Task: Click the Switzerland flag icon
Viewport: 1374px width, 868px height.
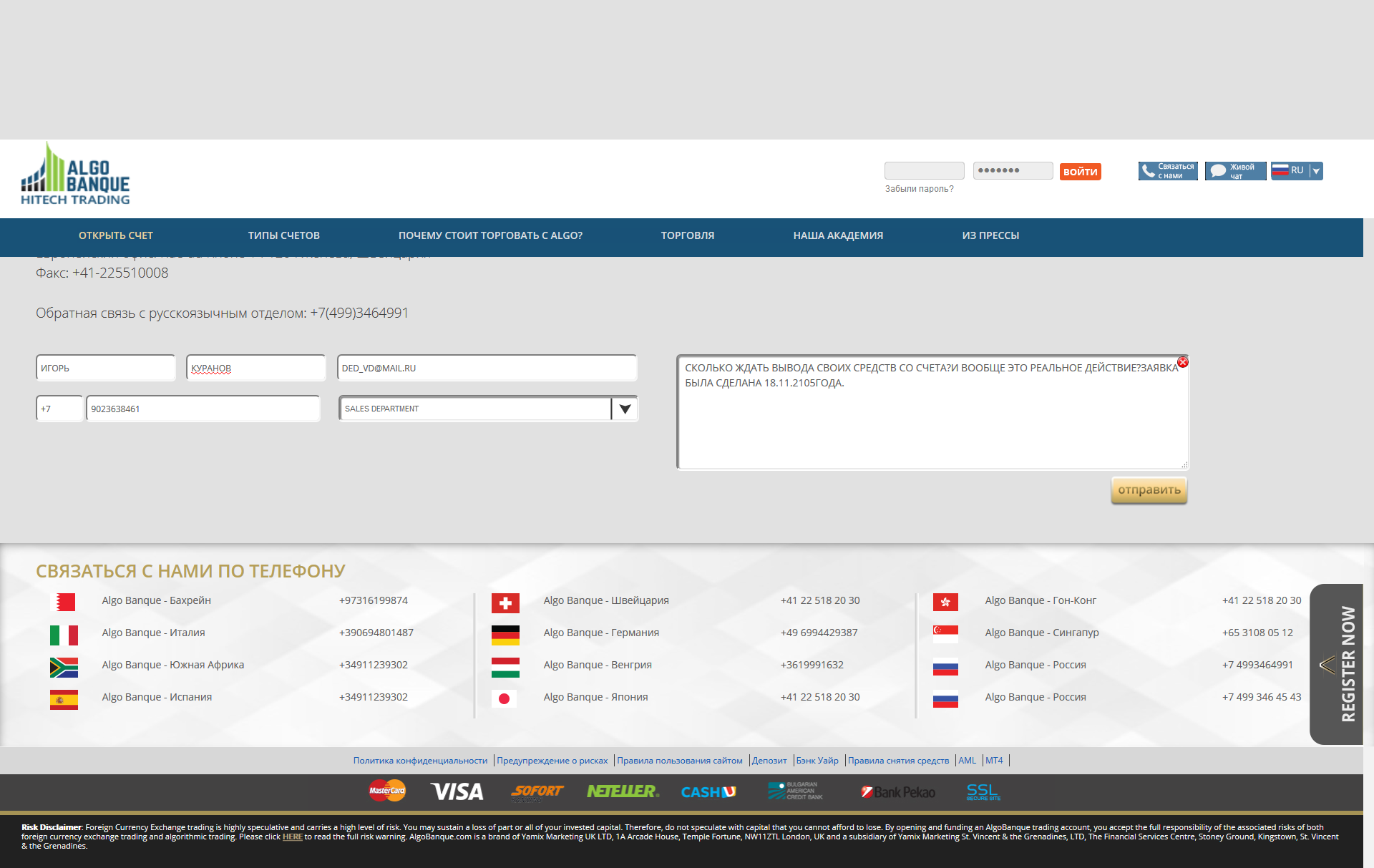Action: pyautogui.click(x=505, y=603)
